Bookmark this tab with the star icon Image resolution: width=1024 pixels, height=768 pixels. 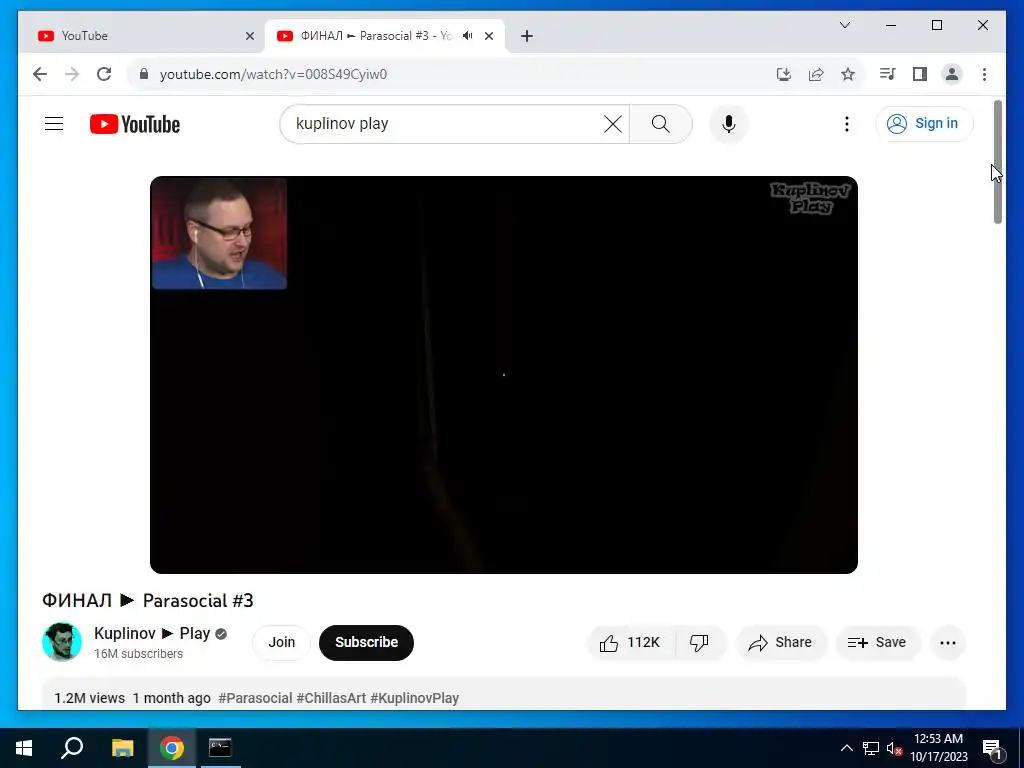point(848,74)
